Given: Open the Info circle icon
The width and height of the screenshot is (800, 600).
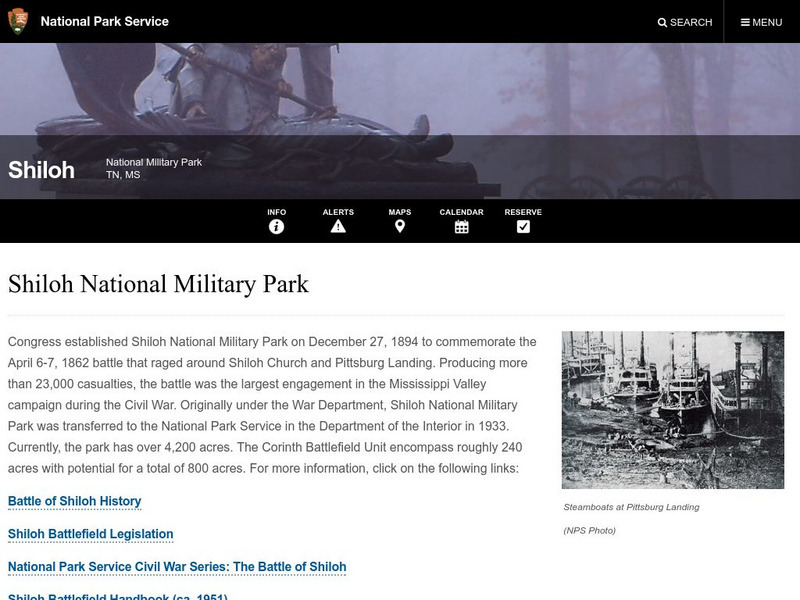Looking at the screenshot, I should (276, 227).
